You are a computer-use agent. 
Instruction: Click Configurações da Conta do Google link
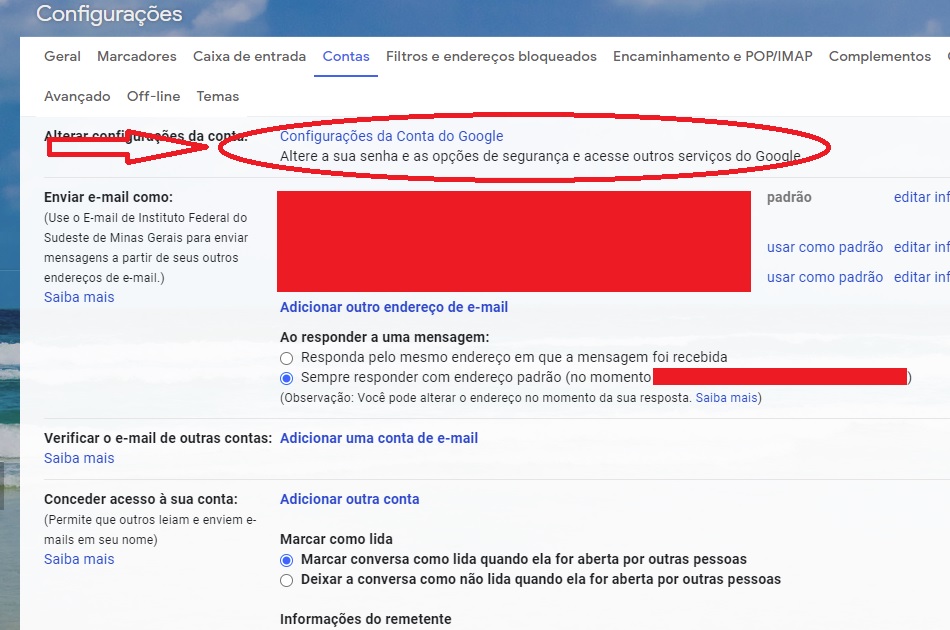(391, 136)
